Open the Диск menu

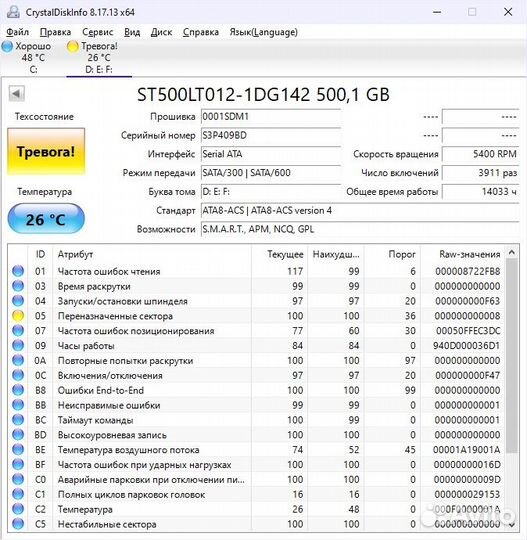pos(161,32)
